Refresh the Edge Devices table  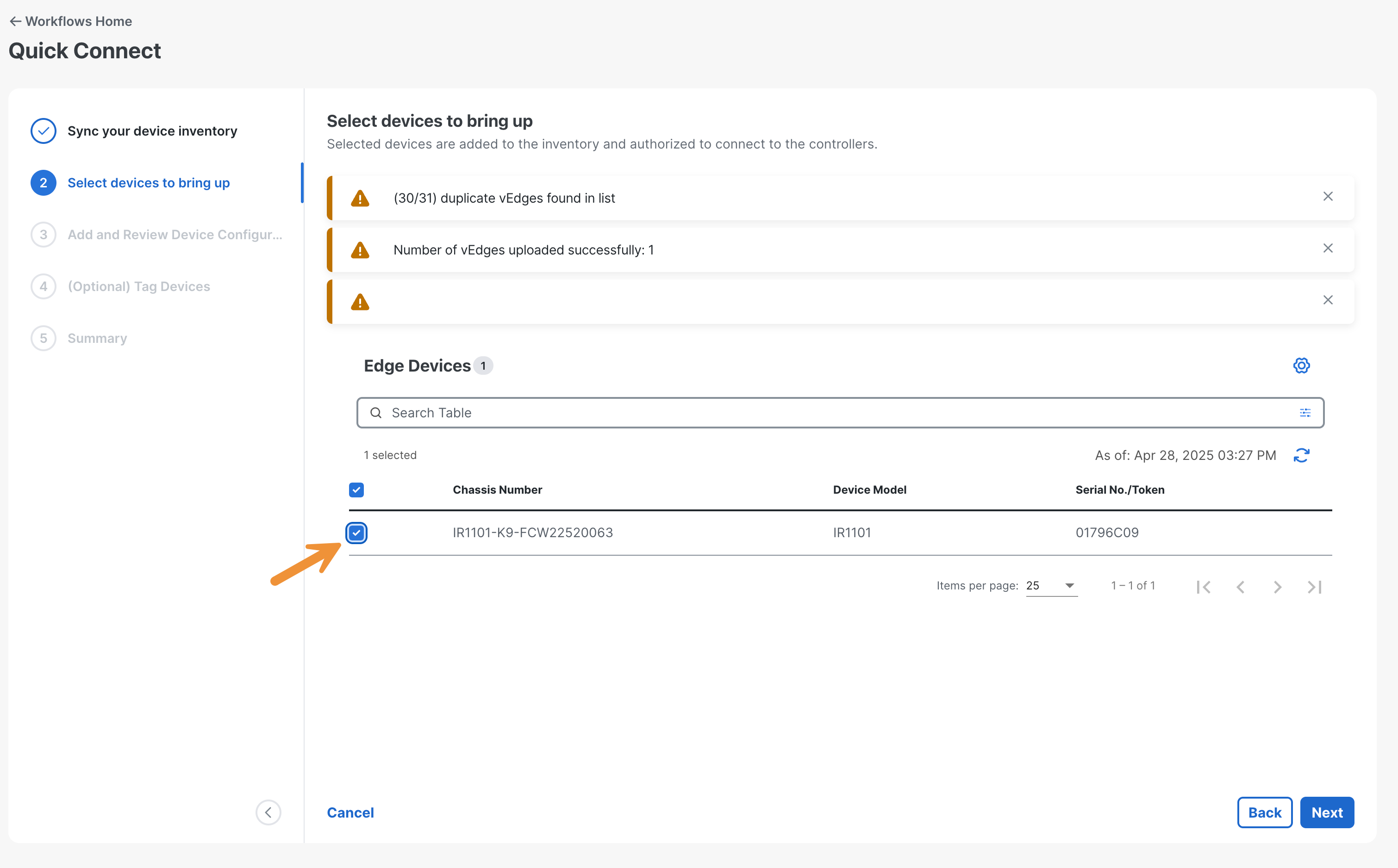[1302, 455]
